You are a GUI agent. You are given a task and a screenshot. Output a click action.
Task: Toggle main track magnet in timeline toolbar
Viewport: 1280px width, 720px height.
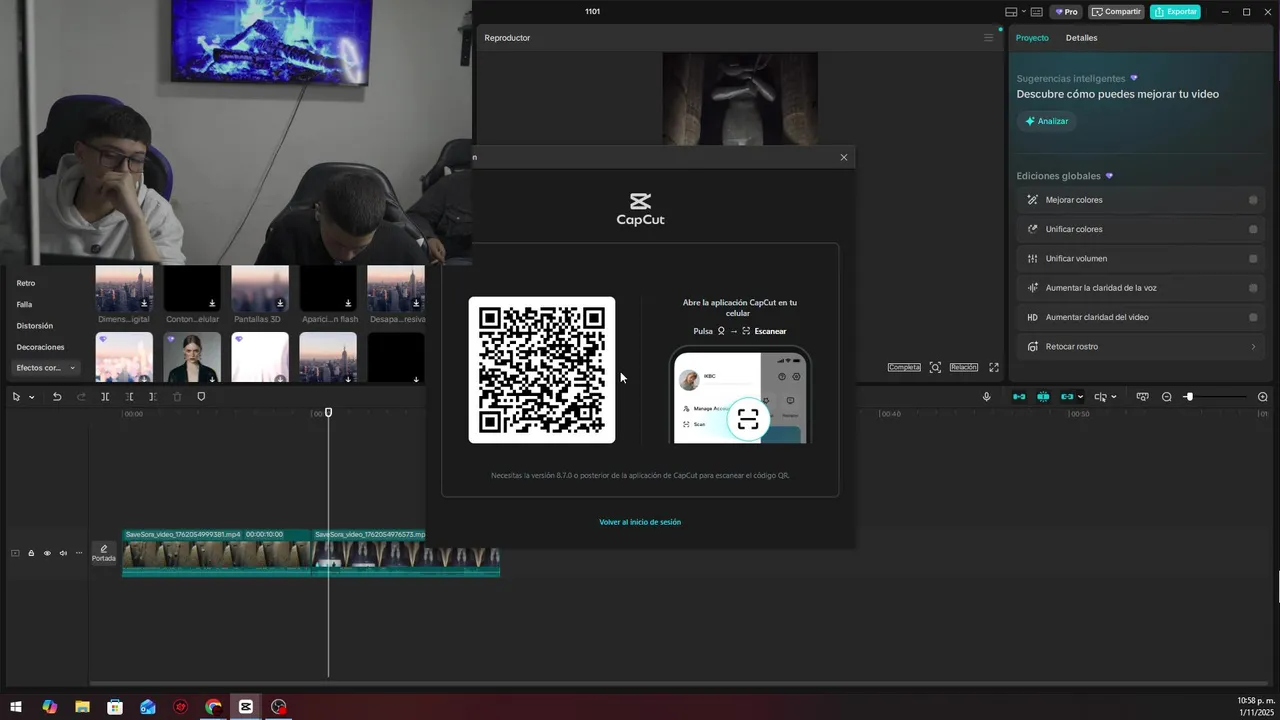1019,397
